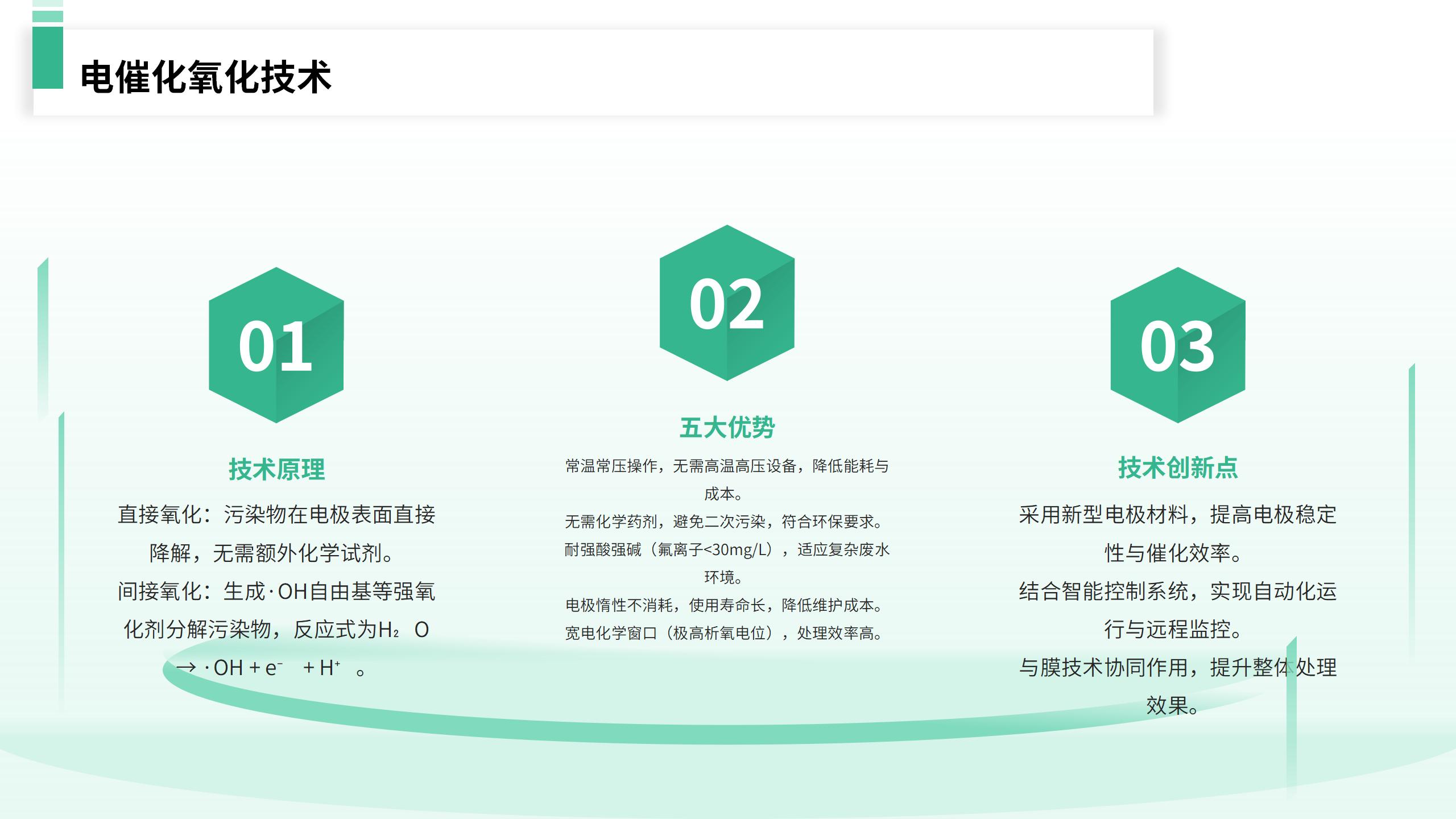This screenshot has width=1456, height=819.
Task: Click the line starting 直接氧化
Action: tap(276, 515)
